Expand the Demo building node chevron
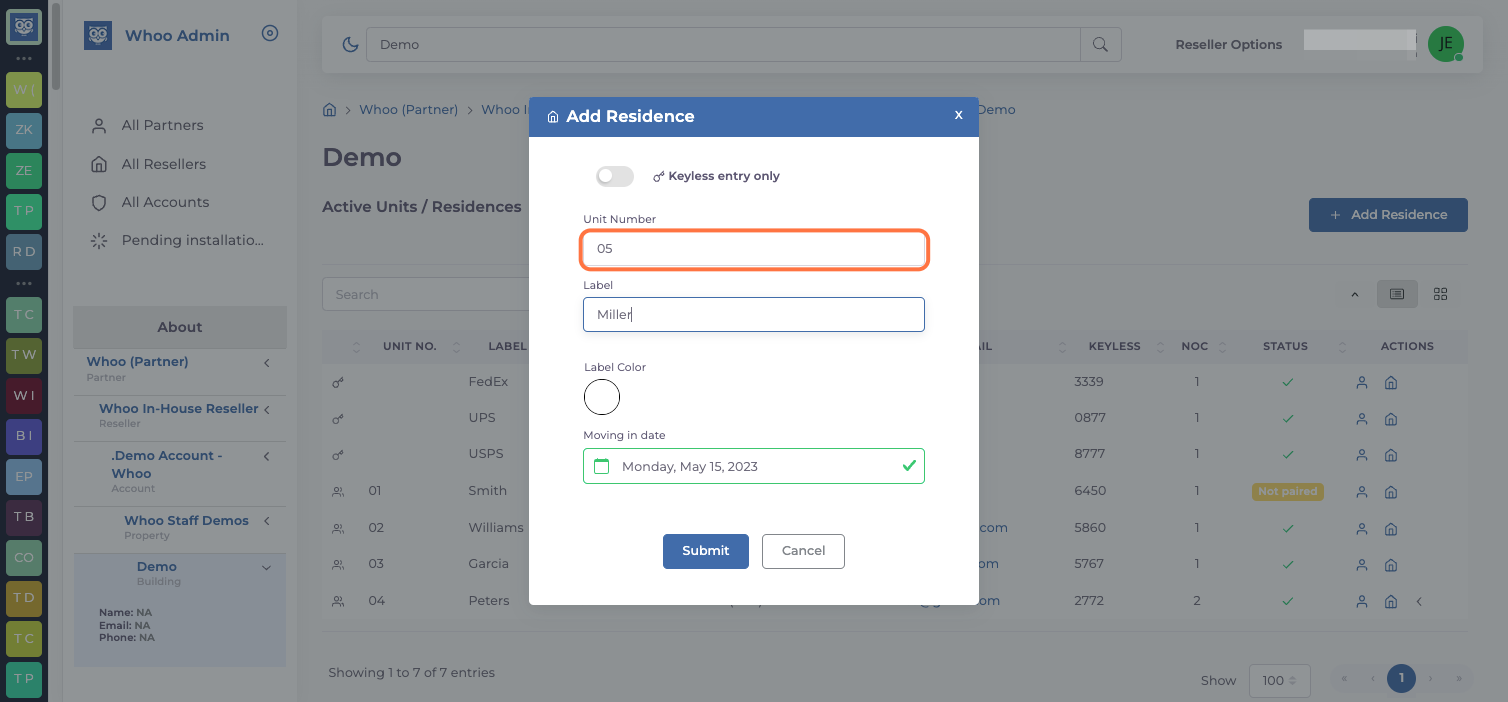 (266, 567)
